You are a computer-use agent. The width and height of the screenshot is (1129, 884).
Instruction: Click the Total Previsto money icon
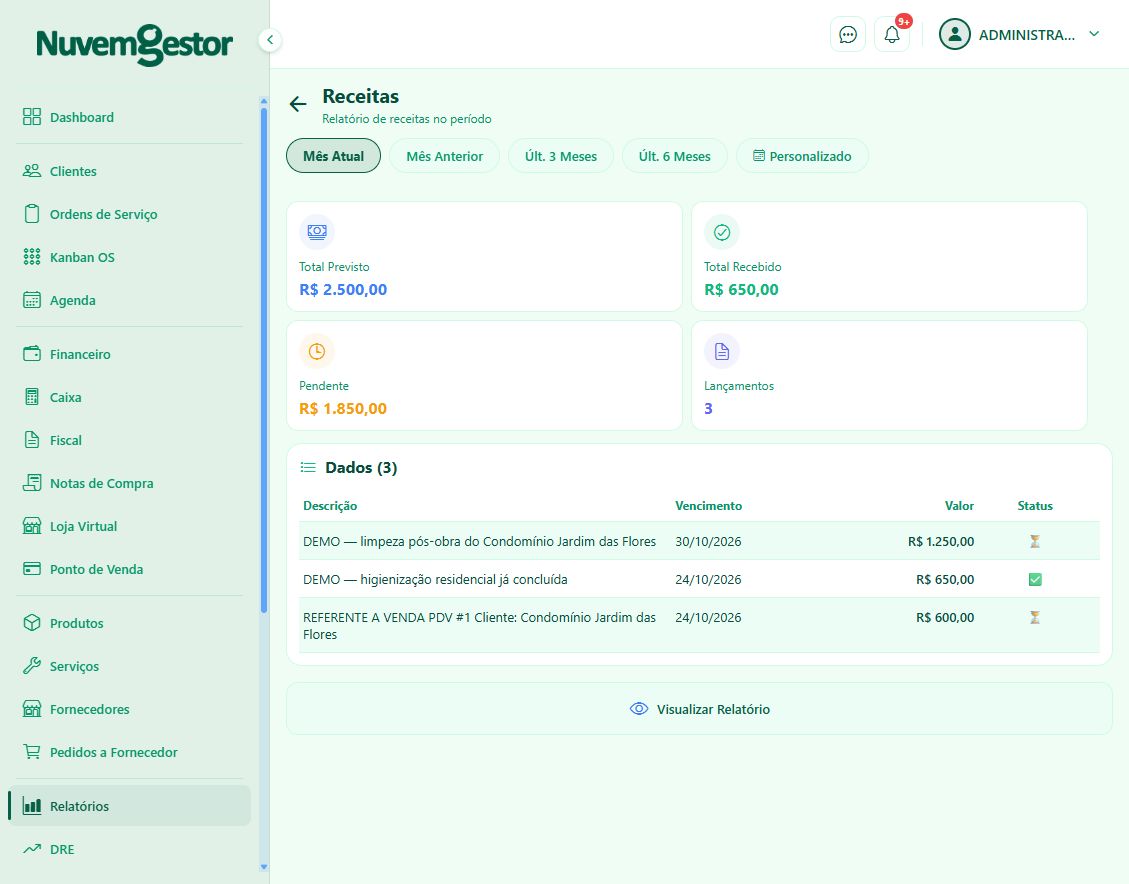317,232
